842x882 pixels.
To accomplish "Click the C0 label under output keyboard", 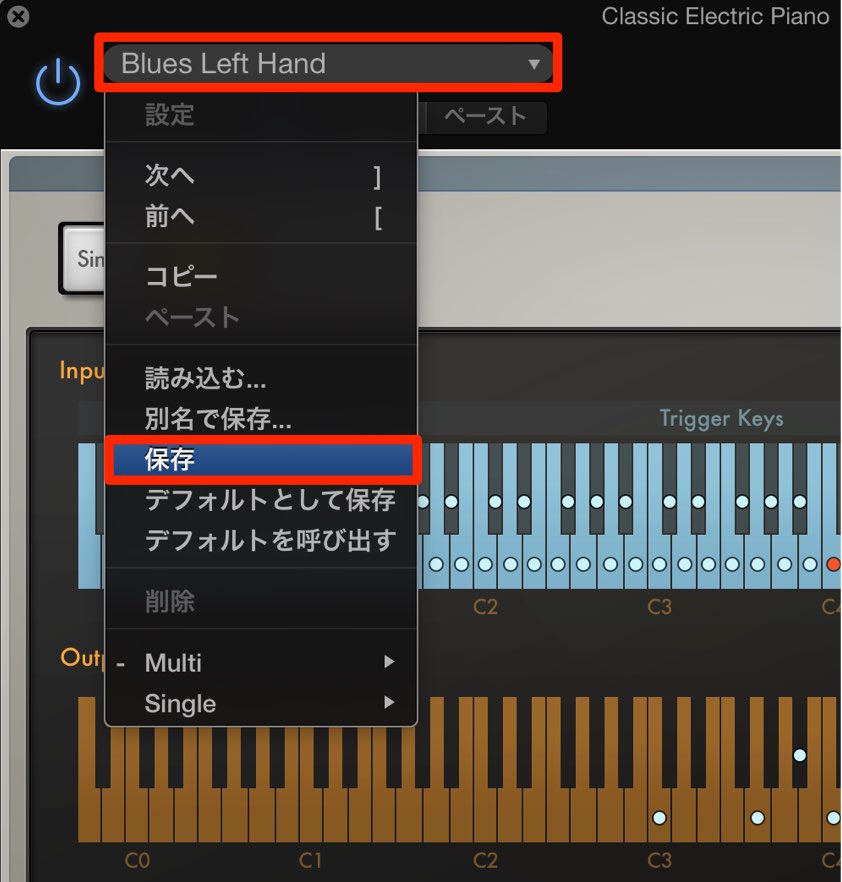I will [x=137, y=860].
